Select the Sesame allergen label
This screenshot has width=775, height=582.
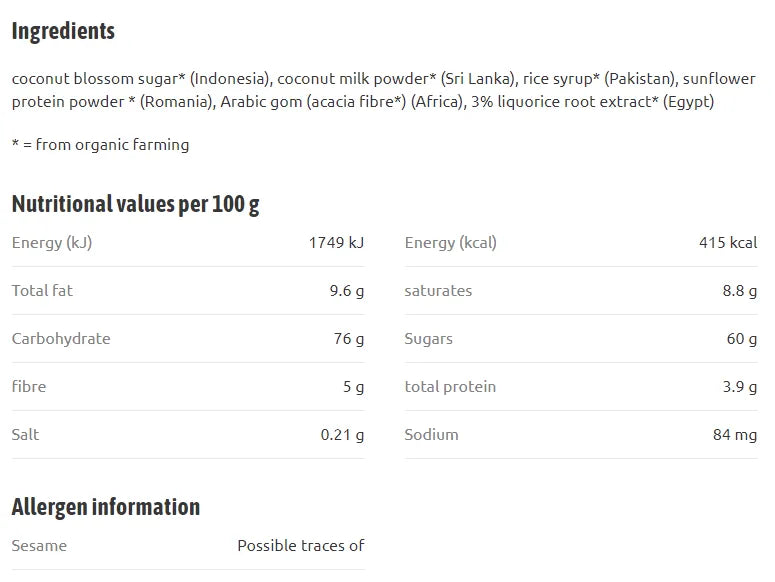coord(39,546)
